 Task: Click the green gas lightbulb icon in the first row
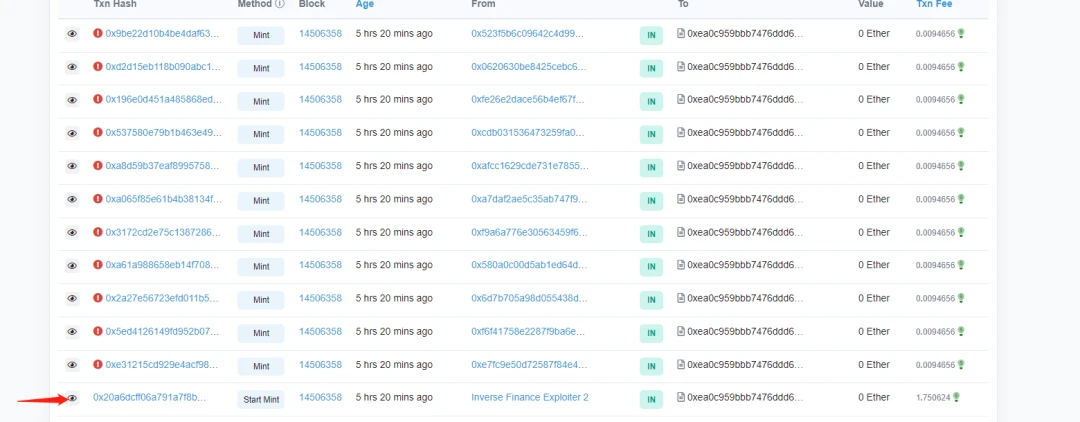tap(961, 33)
